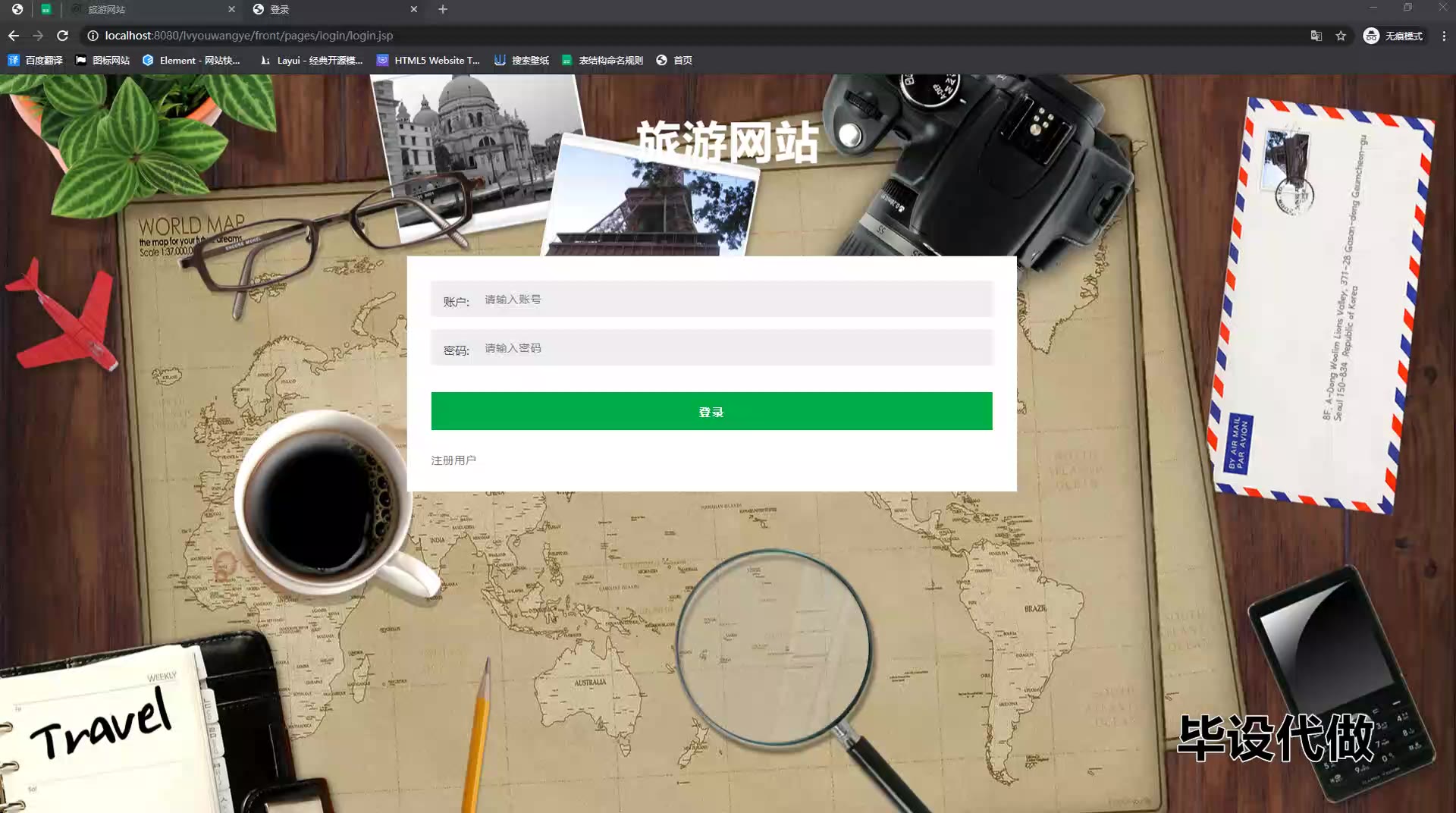
Task: View site information icon in address bar
Action: click(93, 36)
